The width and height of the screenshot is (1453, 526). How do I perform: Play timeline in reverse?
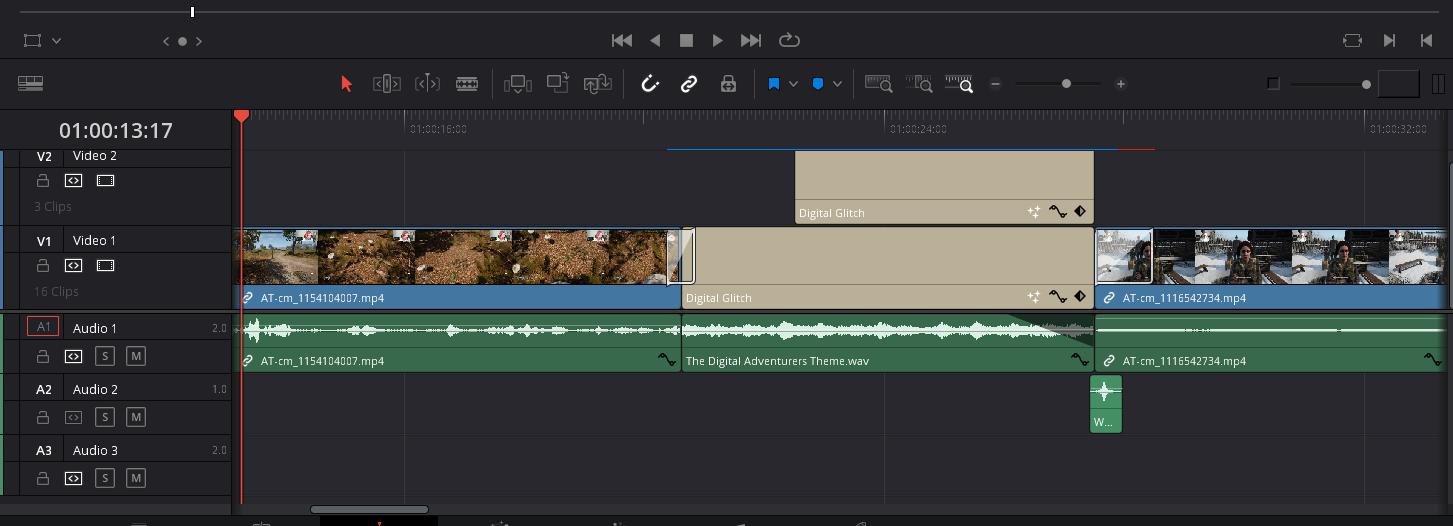tap(655, 41)
